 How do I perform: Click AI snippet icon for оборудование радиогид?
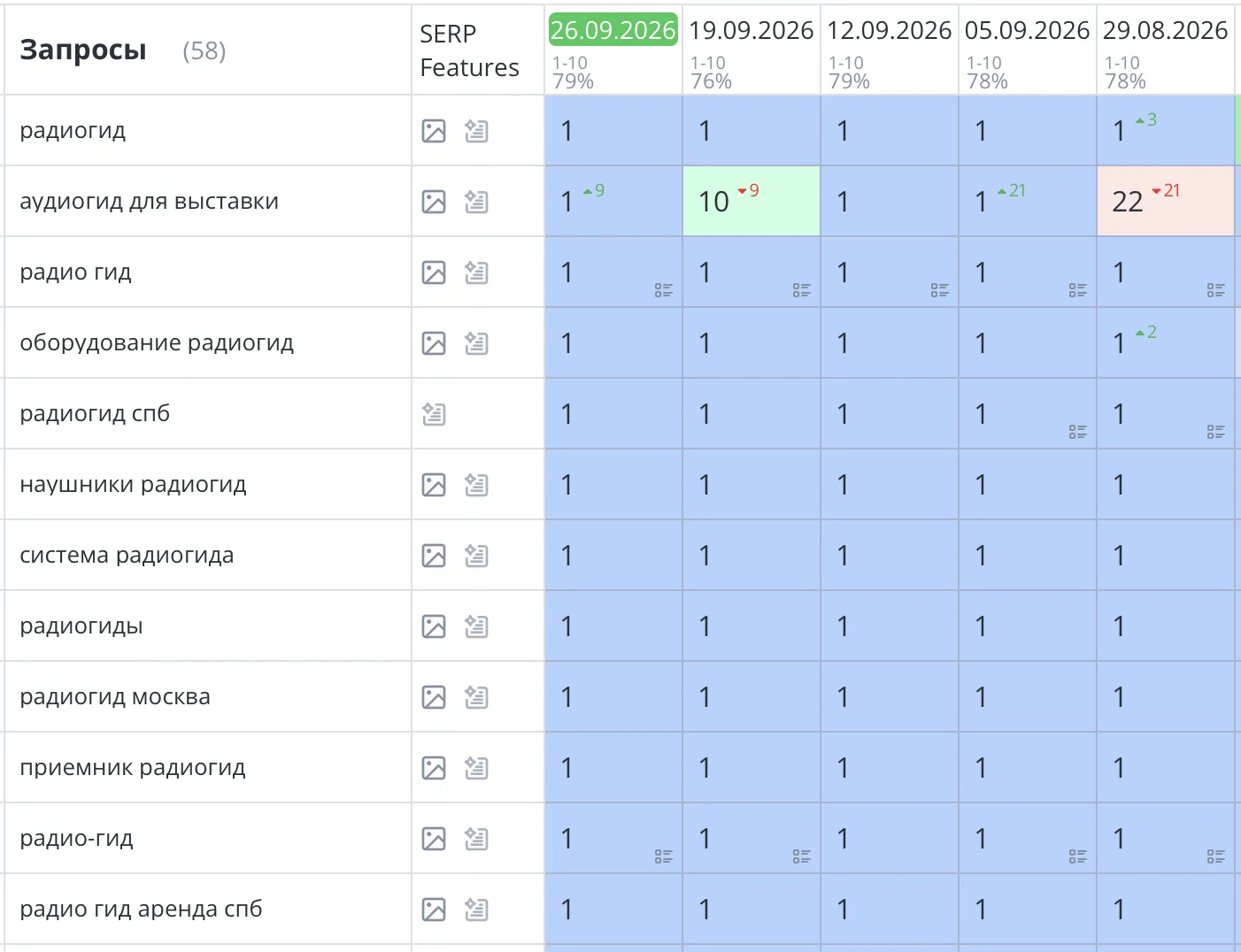[476, 343]
